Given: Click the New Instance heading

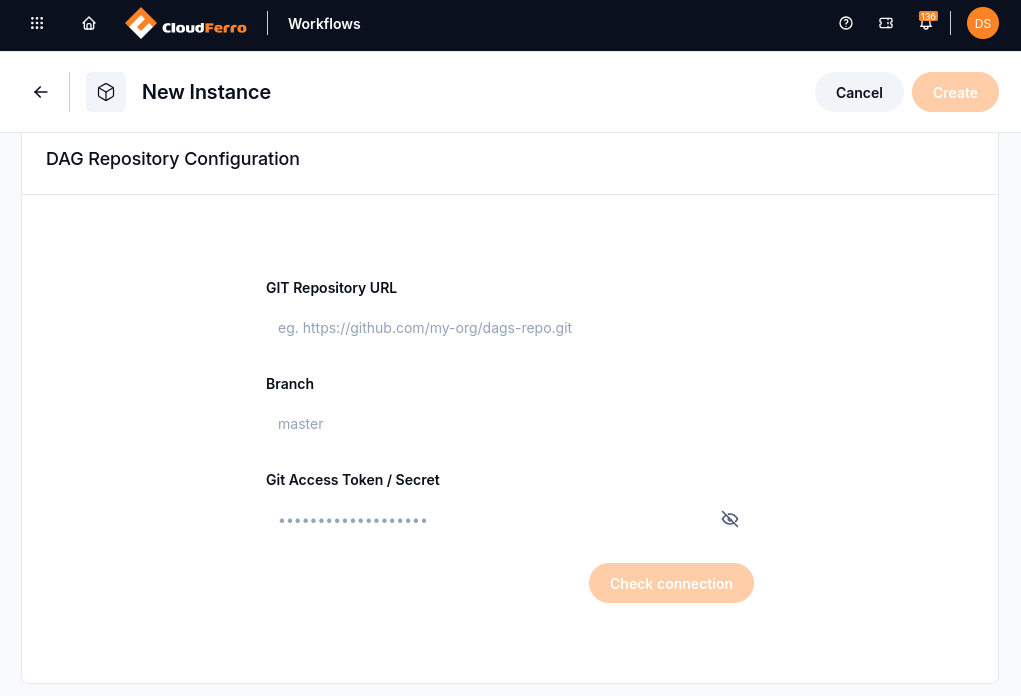Looking at the screenshot, I should click(x=206, y=92).
